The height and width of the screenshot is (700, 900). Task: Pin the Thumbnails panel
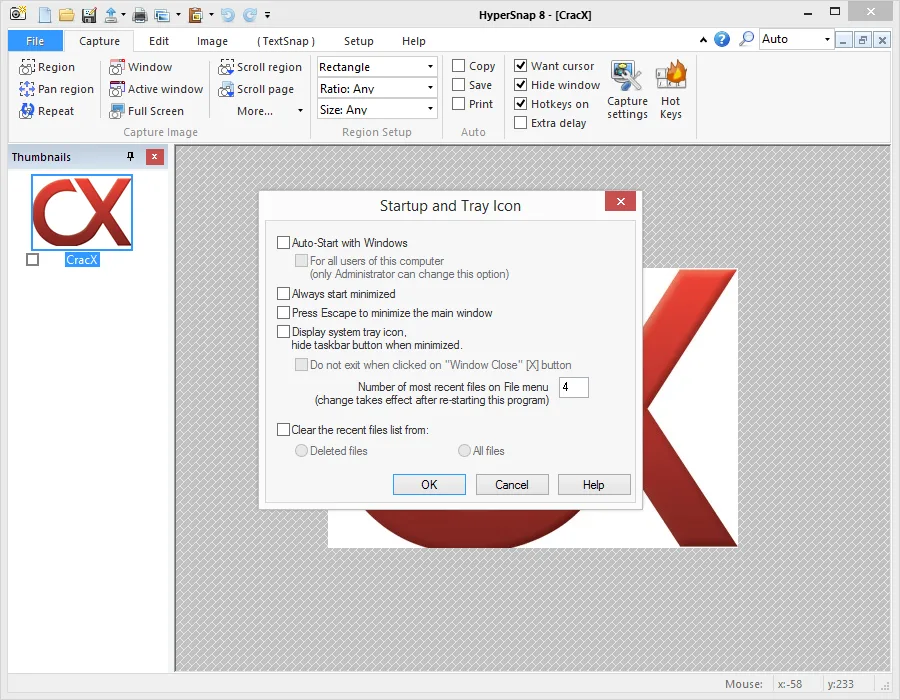pos(130,157)
